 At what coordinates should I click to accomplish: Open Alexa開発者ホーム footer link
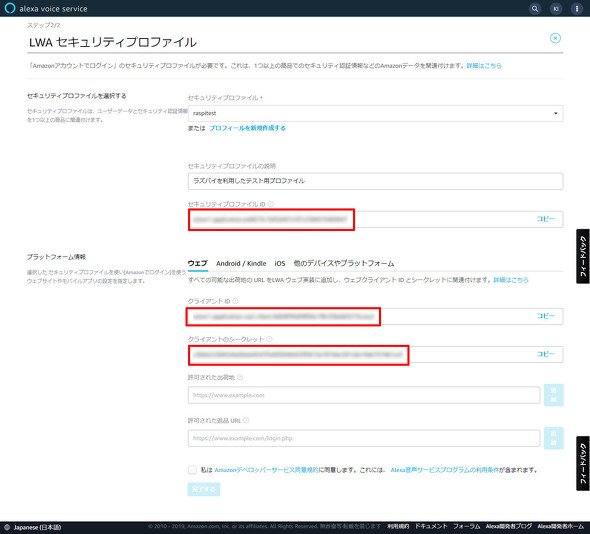(x=561, y=526)
